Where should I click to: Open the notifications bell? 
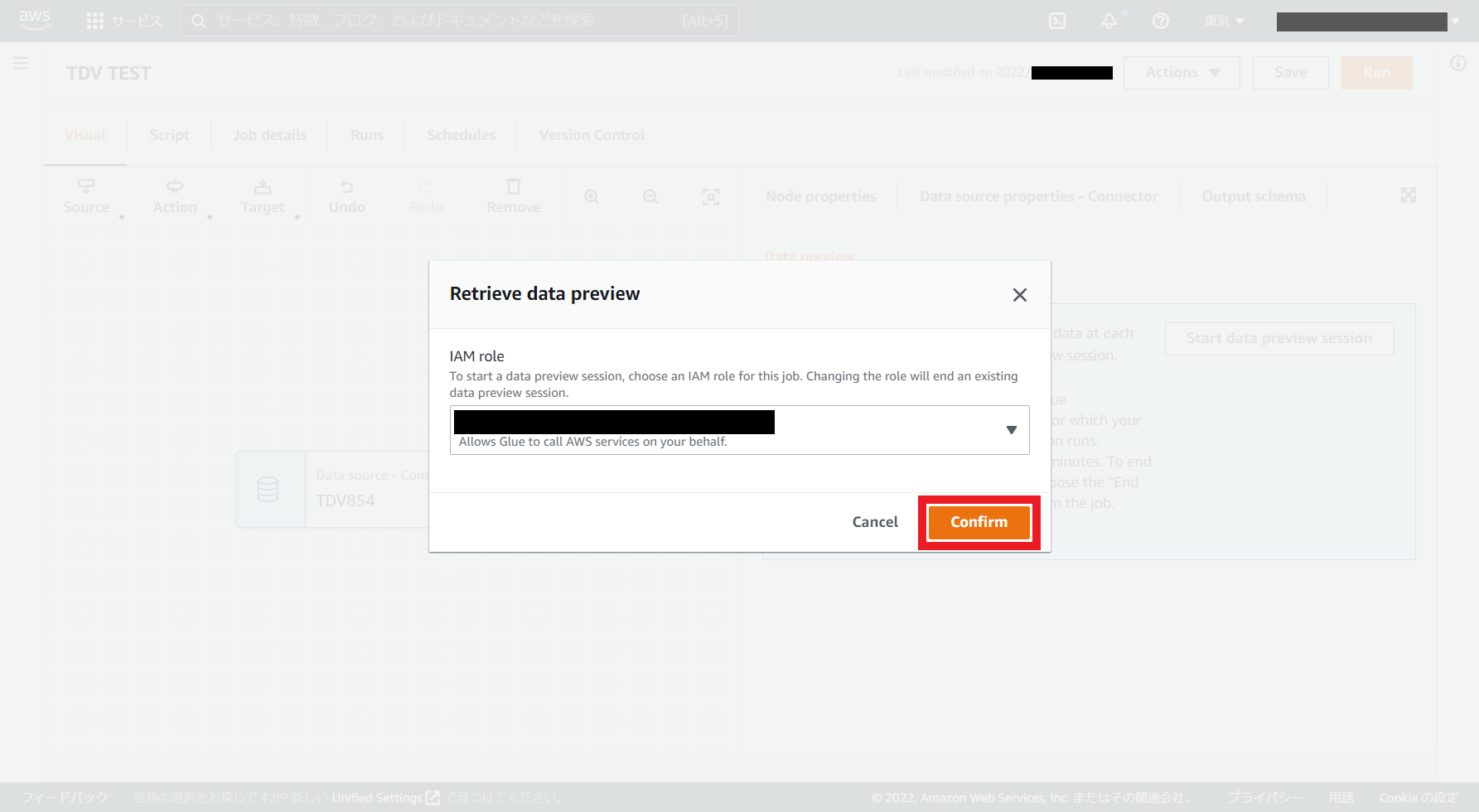[1109, 21]
